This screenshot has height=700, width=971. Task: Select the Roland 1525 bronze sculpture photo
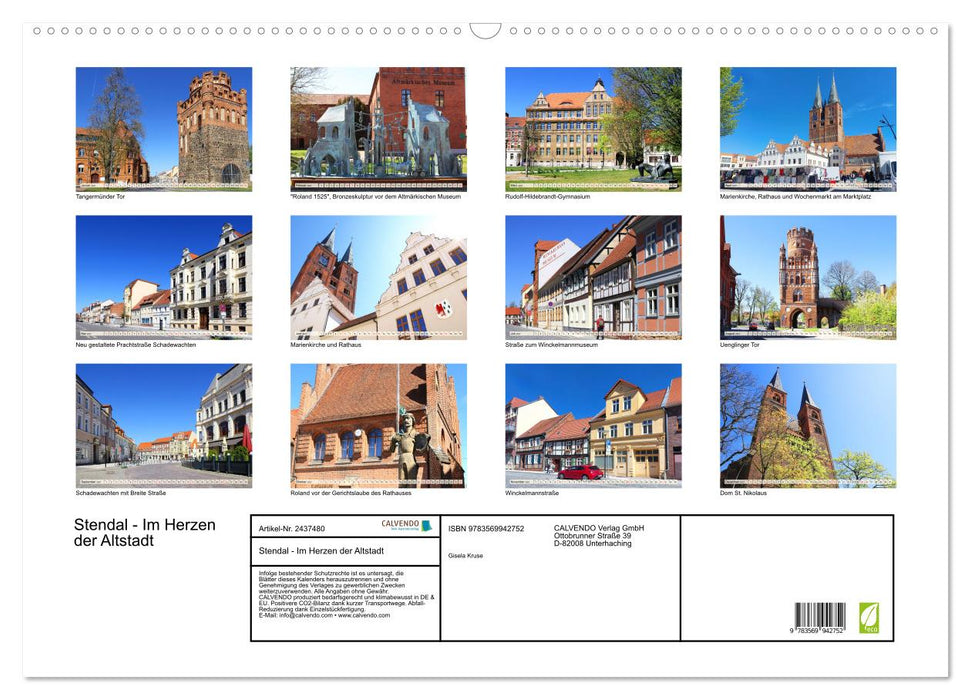(x=378, y=129)
